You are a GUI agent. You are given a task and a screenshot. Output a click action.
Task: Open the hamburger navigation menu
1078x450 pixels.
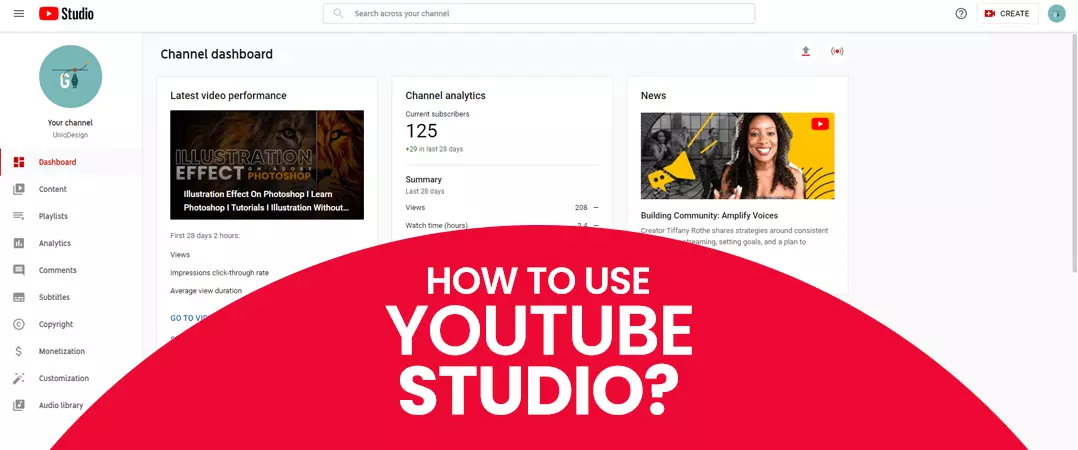point(19,13)
